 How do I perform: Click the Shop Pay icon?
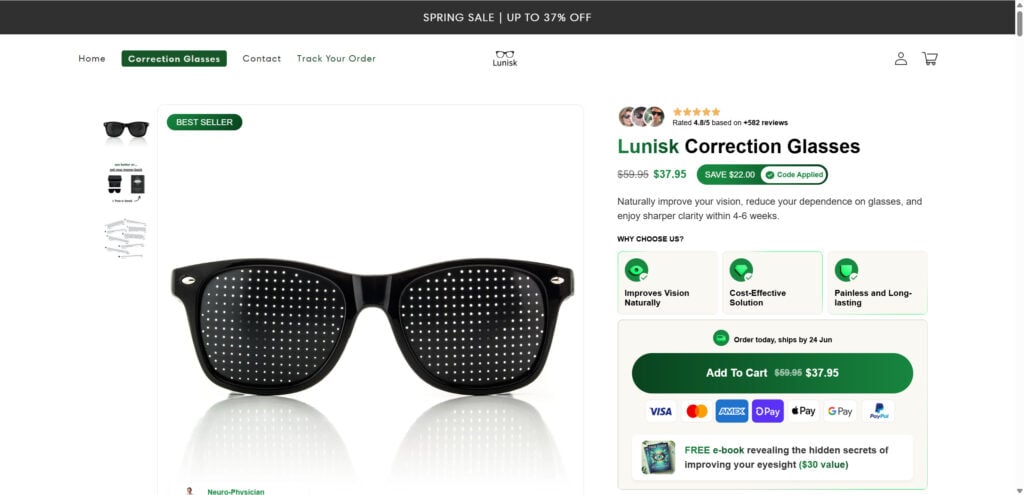point(767,411)
